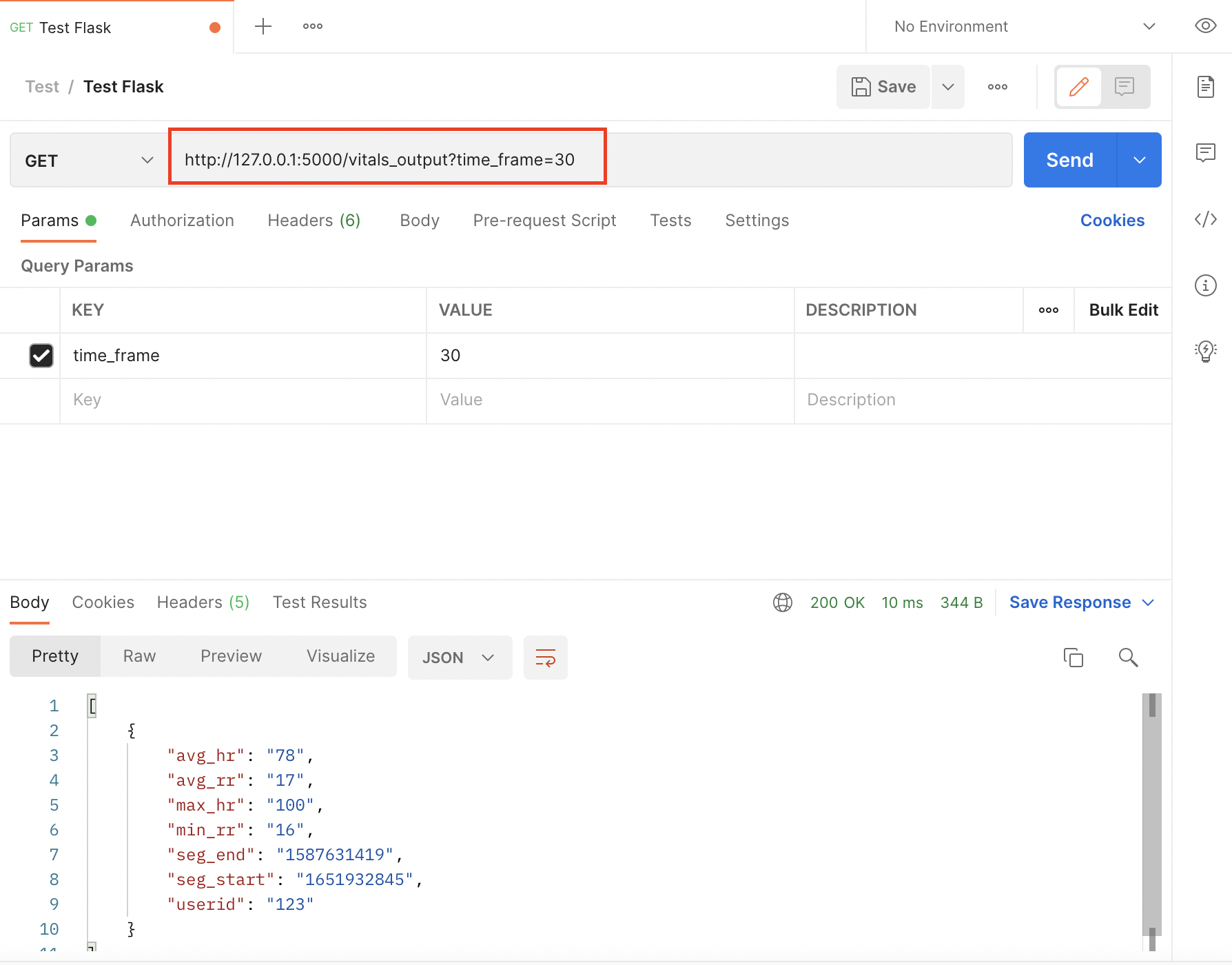The width and height of the screenshot is (1232, 965).
Task: Click the "seg_start" JSON key
Action: (x=220, y=880)
